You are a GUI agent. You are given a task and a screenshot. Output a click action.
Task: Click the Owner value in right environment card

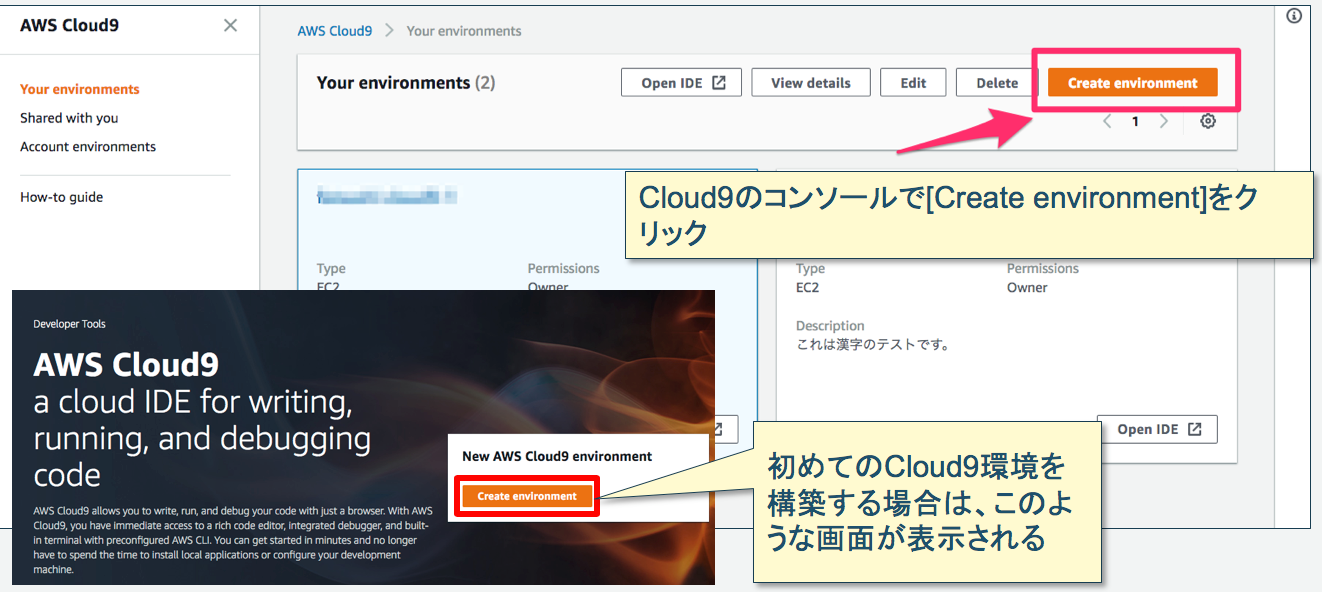coord(1027,288)
